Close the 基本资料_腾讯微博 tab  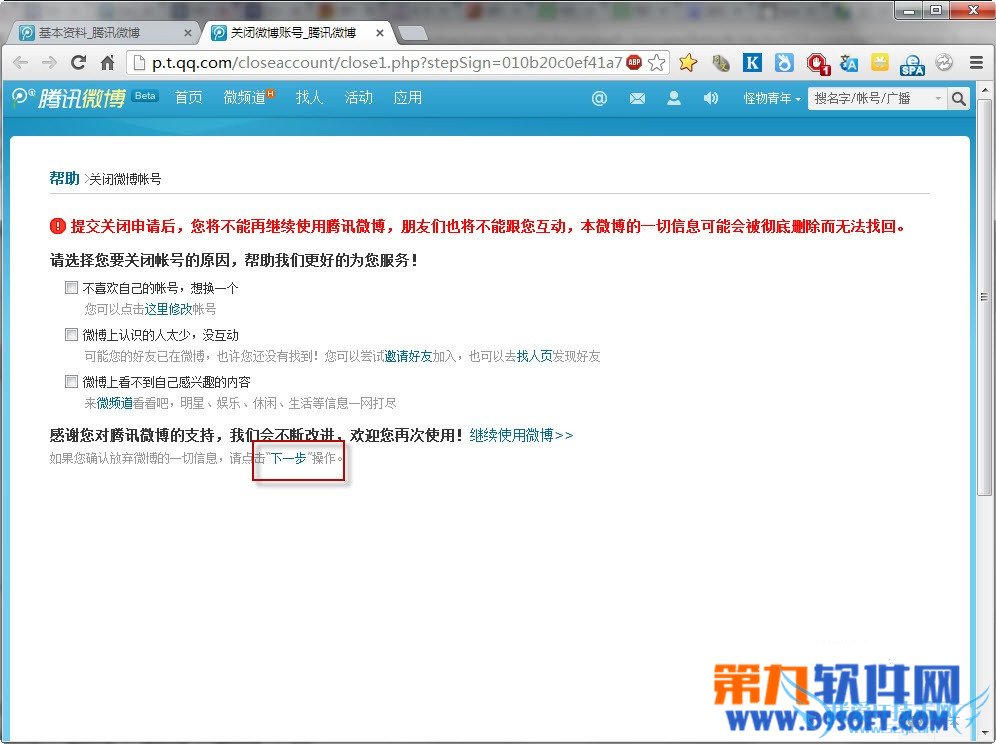point(187,33)
